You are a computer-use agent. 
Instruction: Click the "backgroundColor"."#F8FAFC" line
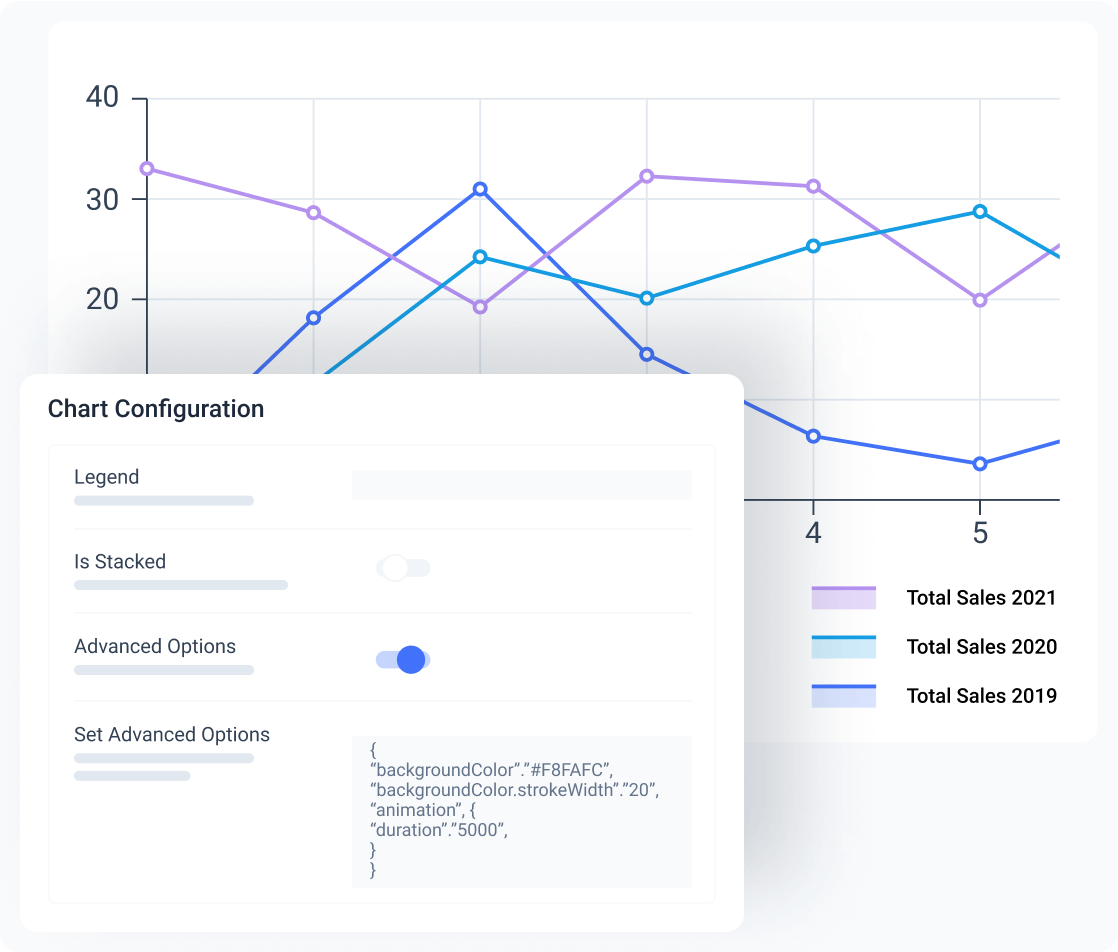point(491,770)
